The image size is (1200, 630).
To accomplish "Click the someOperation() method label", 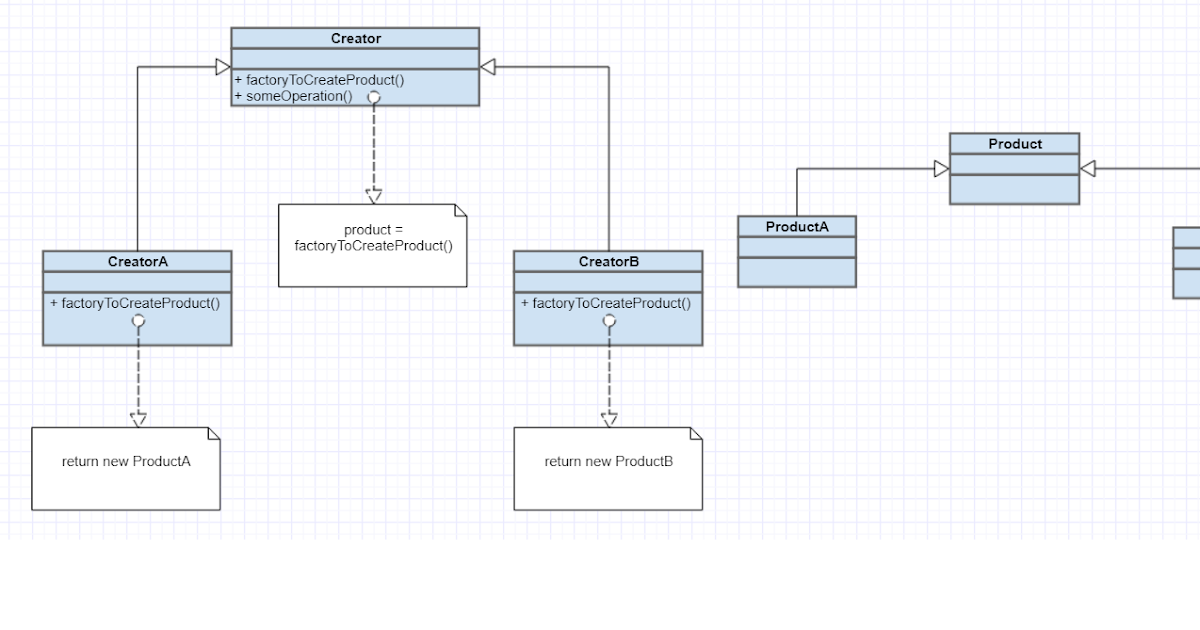I will tap(296, 96).
